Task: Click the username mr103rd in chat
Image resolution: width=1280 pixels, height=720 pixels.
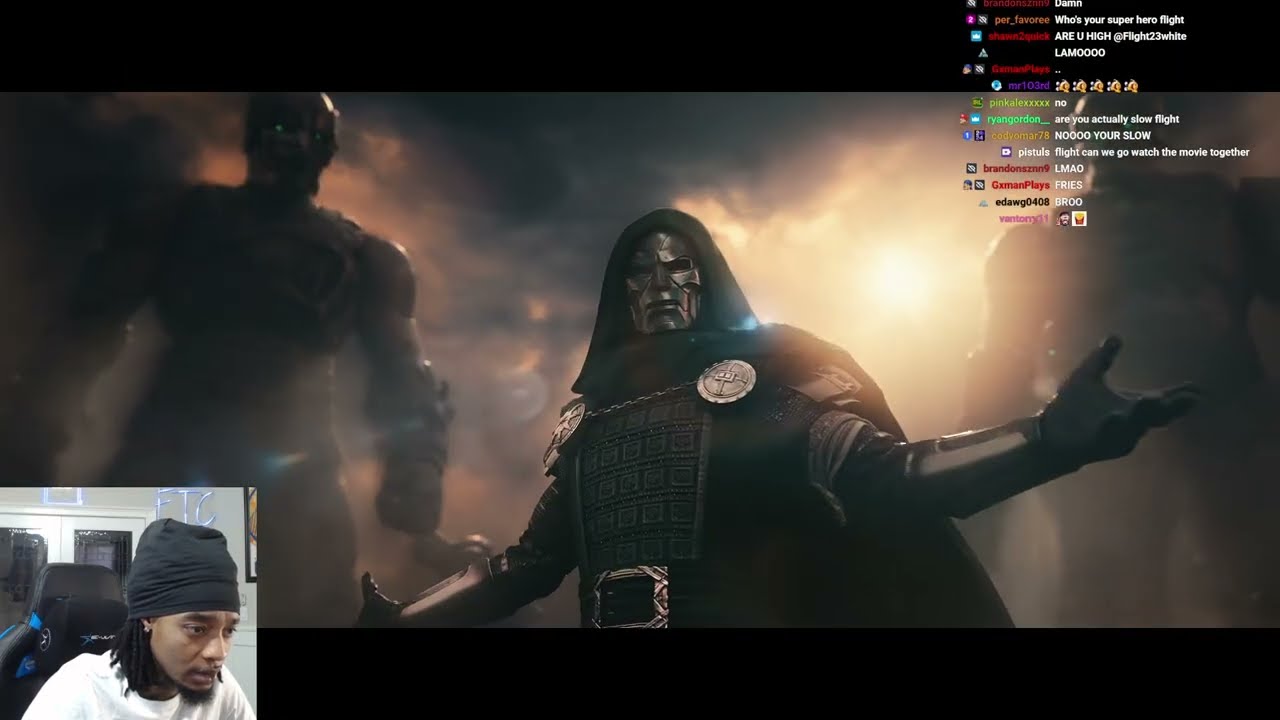Action: click(x=1029, y=86)
